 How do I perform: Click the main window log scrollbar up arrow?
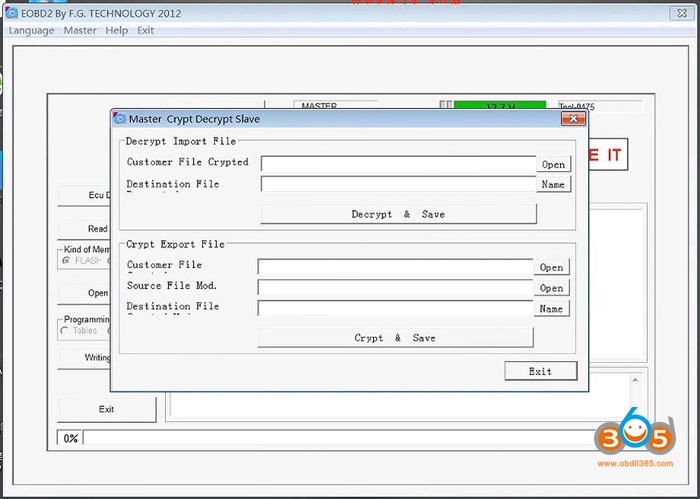tap(635, 380)
